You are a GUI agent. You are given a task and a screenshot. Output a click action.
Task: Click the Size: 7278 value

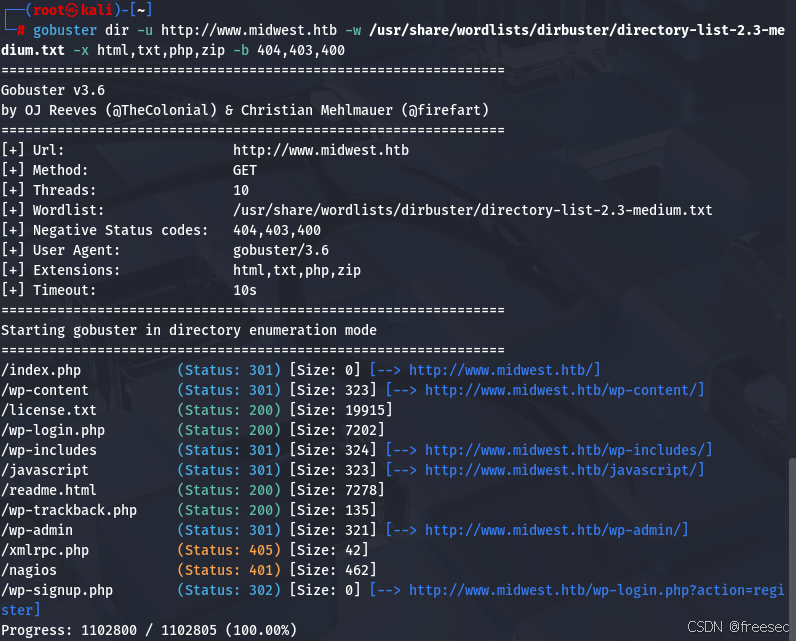pyautogui.click(x=337, y=490)
